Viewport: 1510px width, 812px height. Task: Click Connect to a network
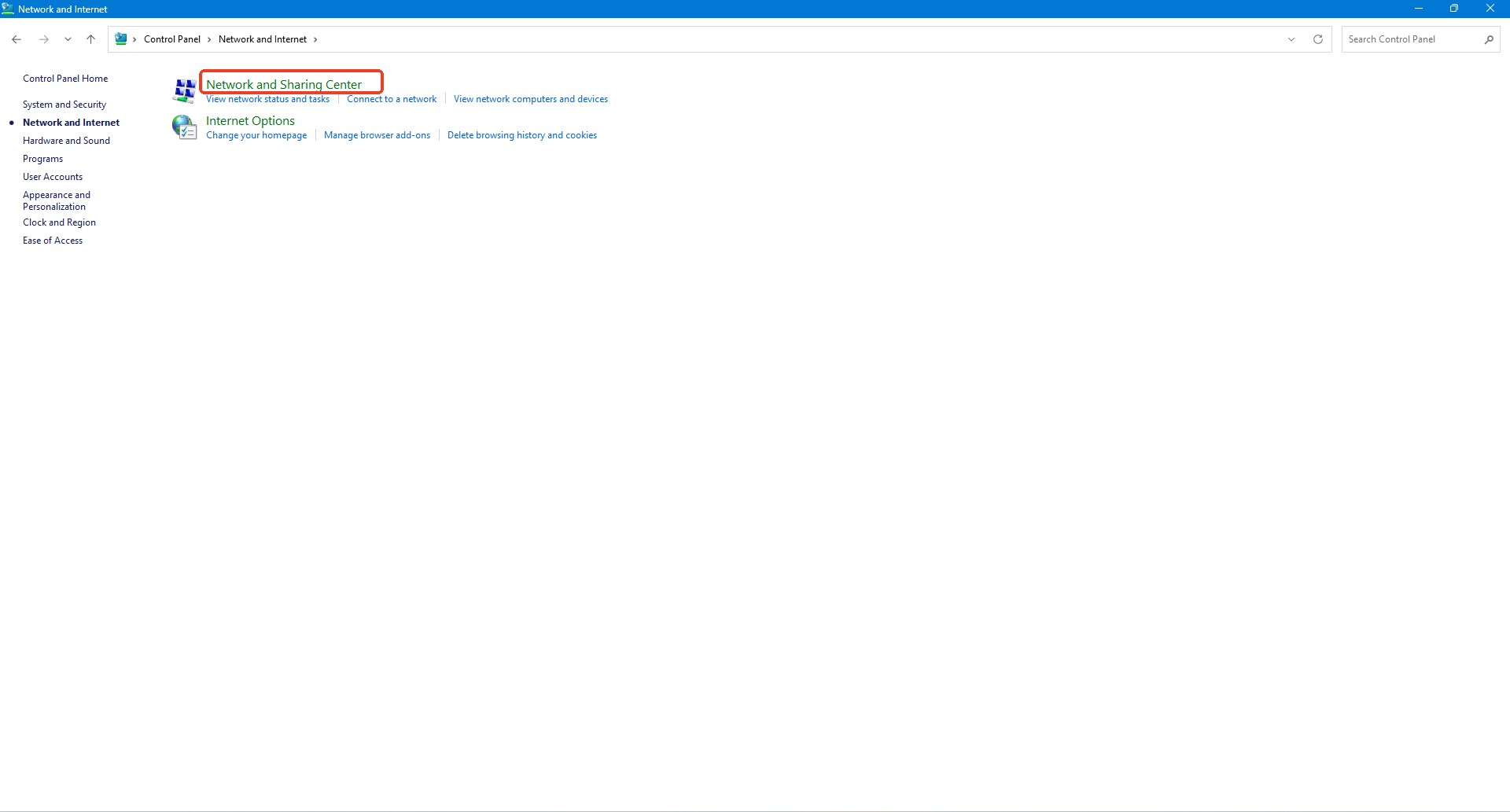pyautogui.click(x=392, y=99)
